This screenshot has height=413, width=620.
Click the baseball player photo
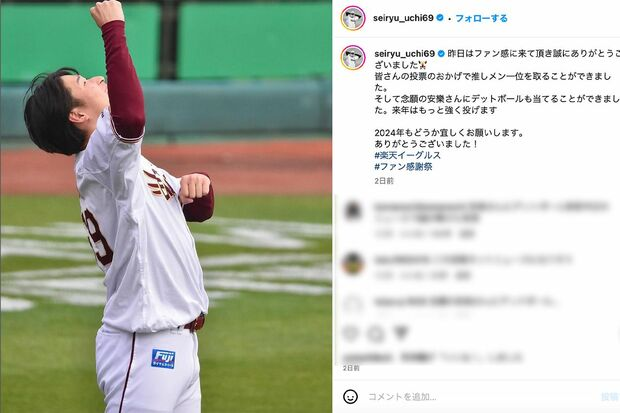(166, 206)
